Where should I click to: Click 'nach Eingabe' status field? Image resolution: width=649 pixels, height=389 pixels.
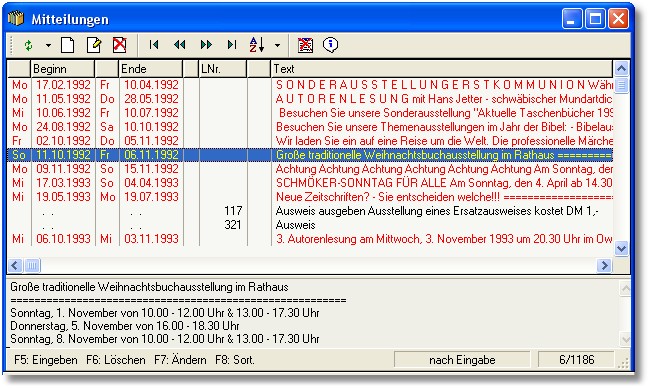pyautogui.click(x=462, y=360)
